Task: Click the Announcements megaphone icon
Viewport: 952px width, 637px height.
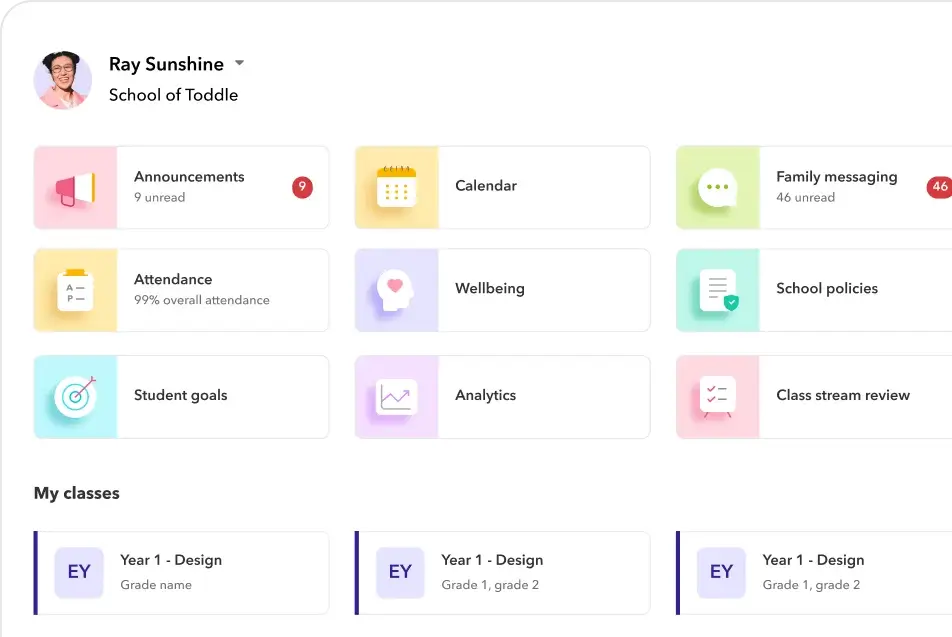Action: point(75,187)
